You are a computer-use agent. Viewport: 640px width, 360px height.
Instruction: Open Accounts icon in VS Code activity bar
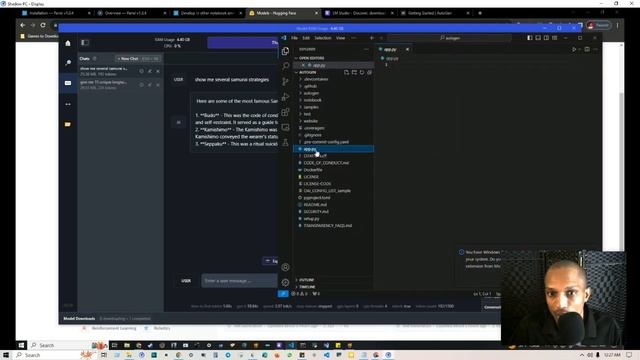(x=285, y=267)
